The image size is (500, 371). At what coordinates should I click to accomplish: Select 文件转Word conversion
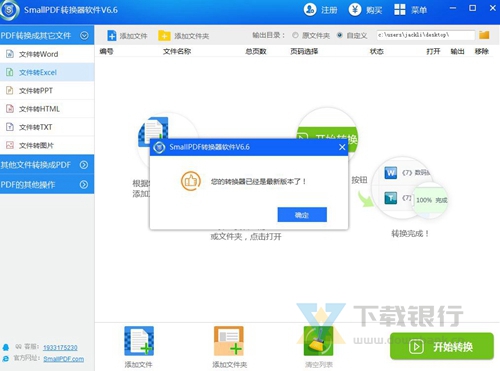click(47, 54)
